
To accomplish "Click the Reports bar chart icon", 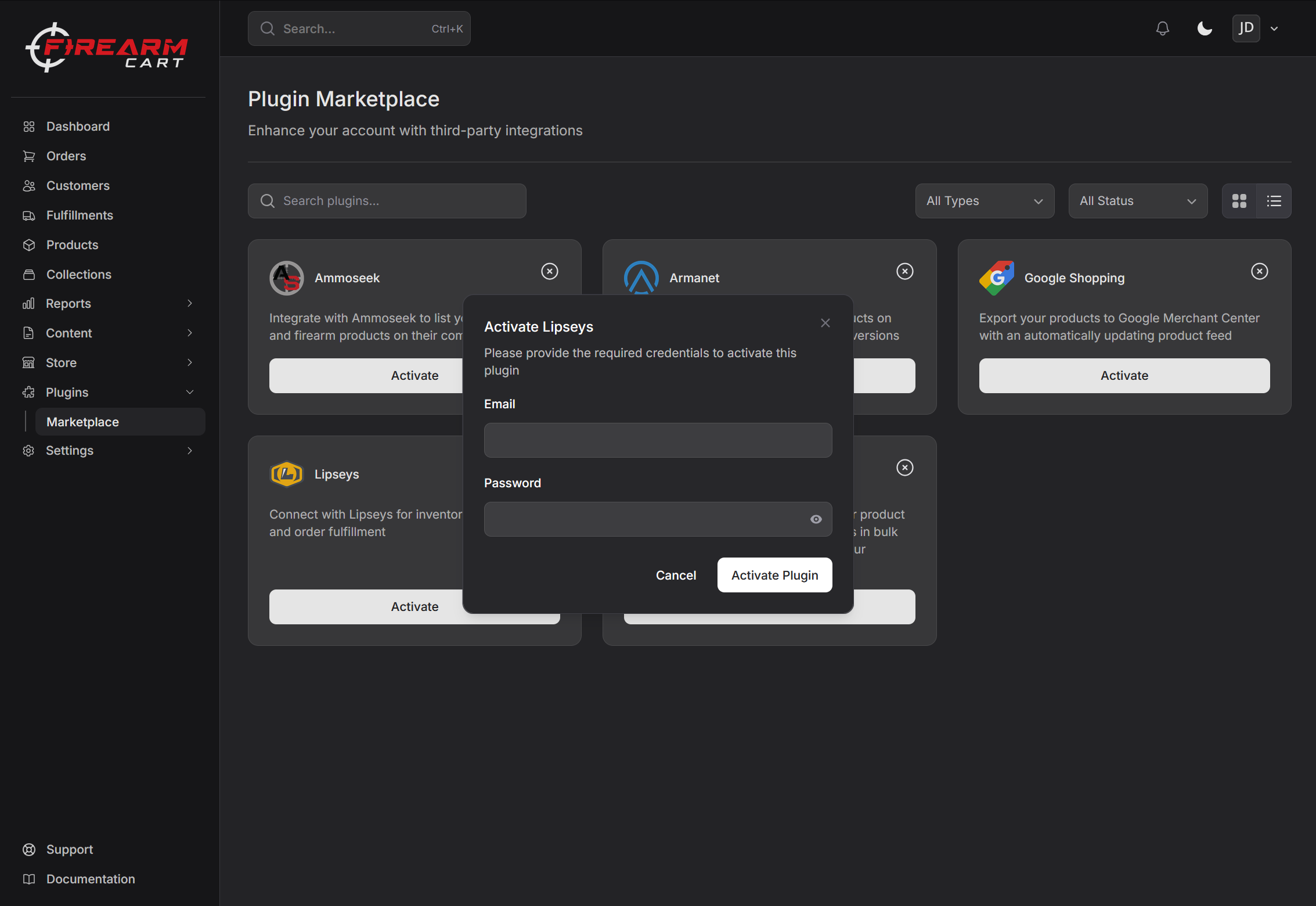I will tap(28, 304).
